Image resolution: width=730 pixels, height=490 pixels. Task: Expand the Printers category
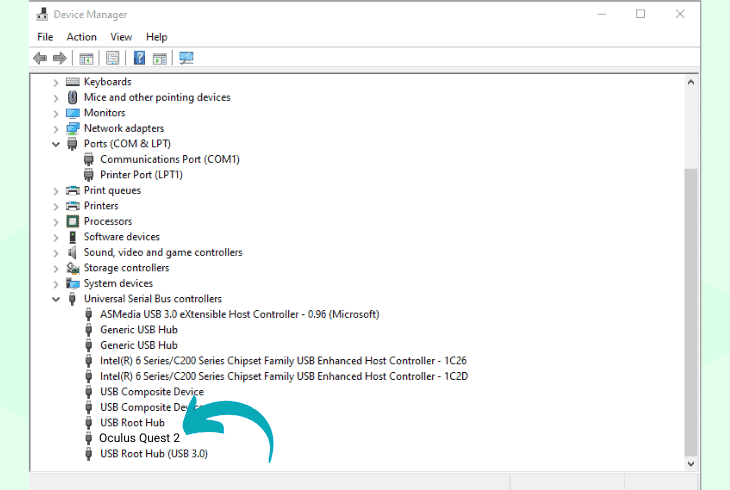(x=56, y=207)
